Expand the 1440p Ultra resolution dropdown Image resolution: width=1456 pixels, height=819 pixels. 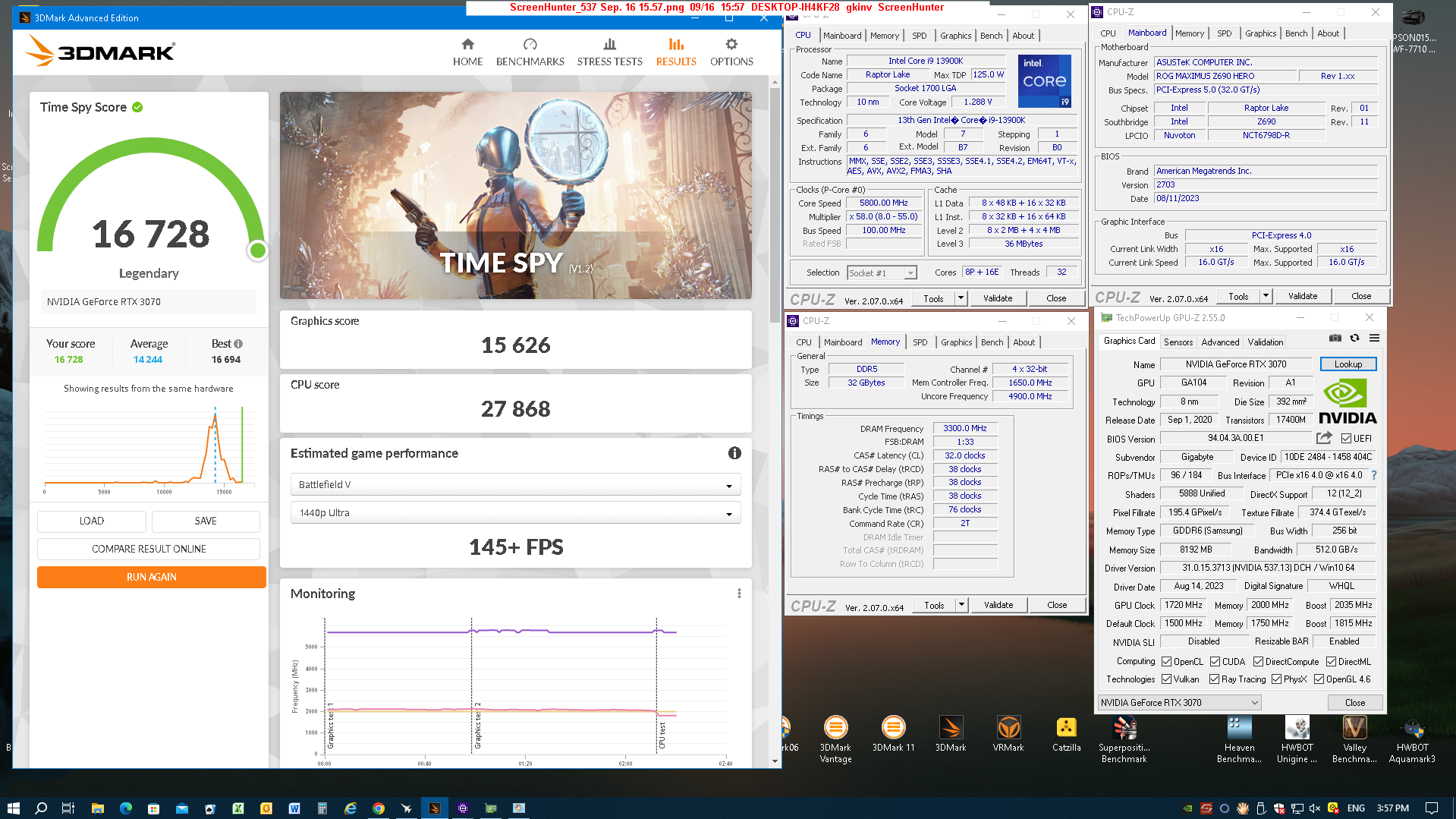click(x=515, y=513)
